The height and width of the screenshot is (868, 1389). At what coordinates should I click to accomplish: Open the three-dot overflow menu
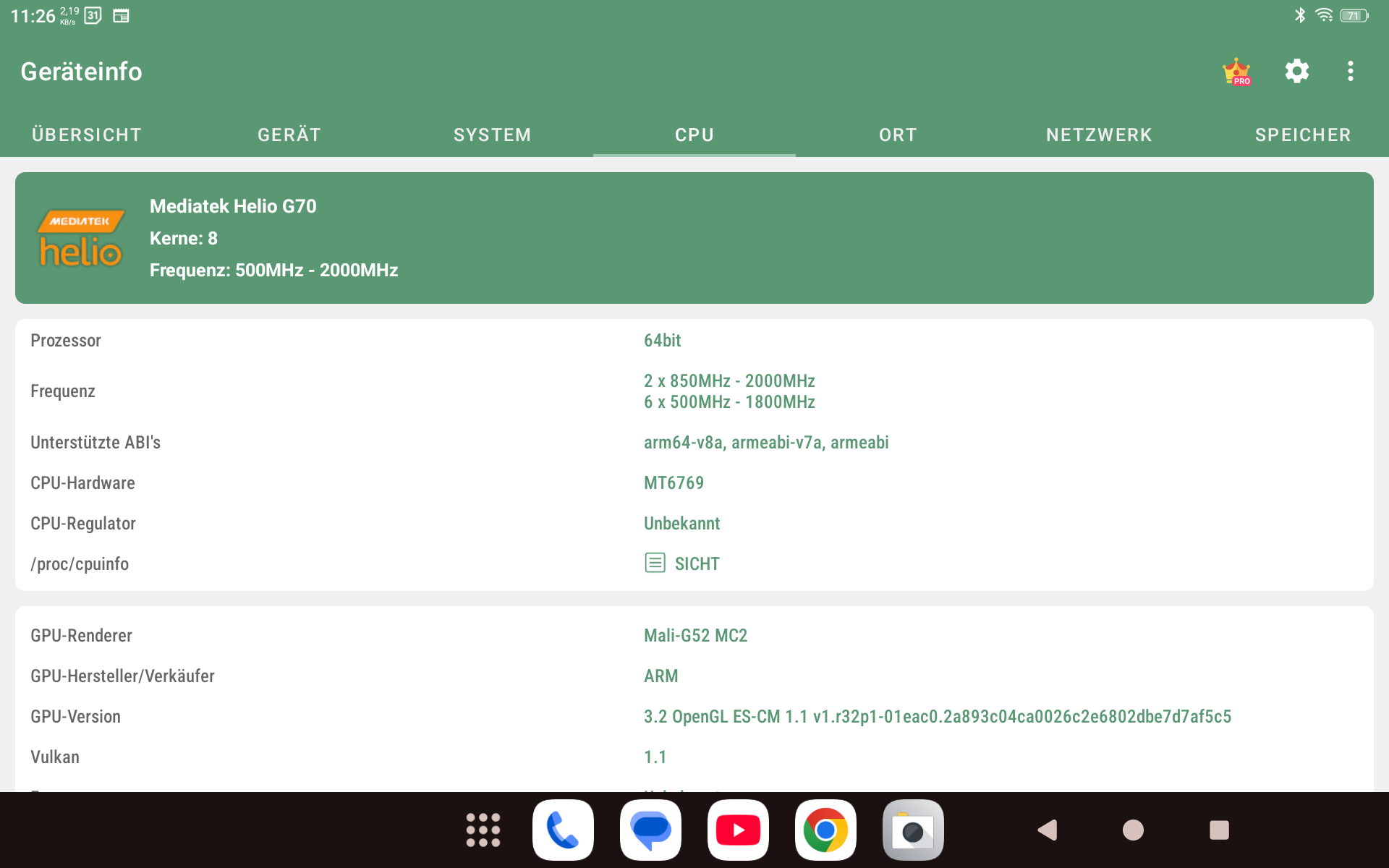point(1350,72)
